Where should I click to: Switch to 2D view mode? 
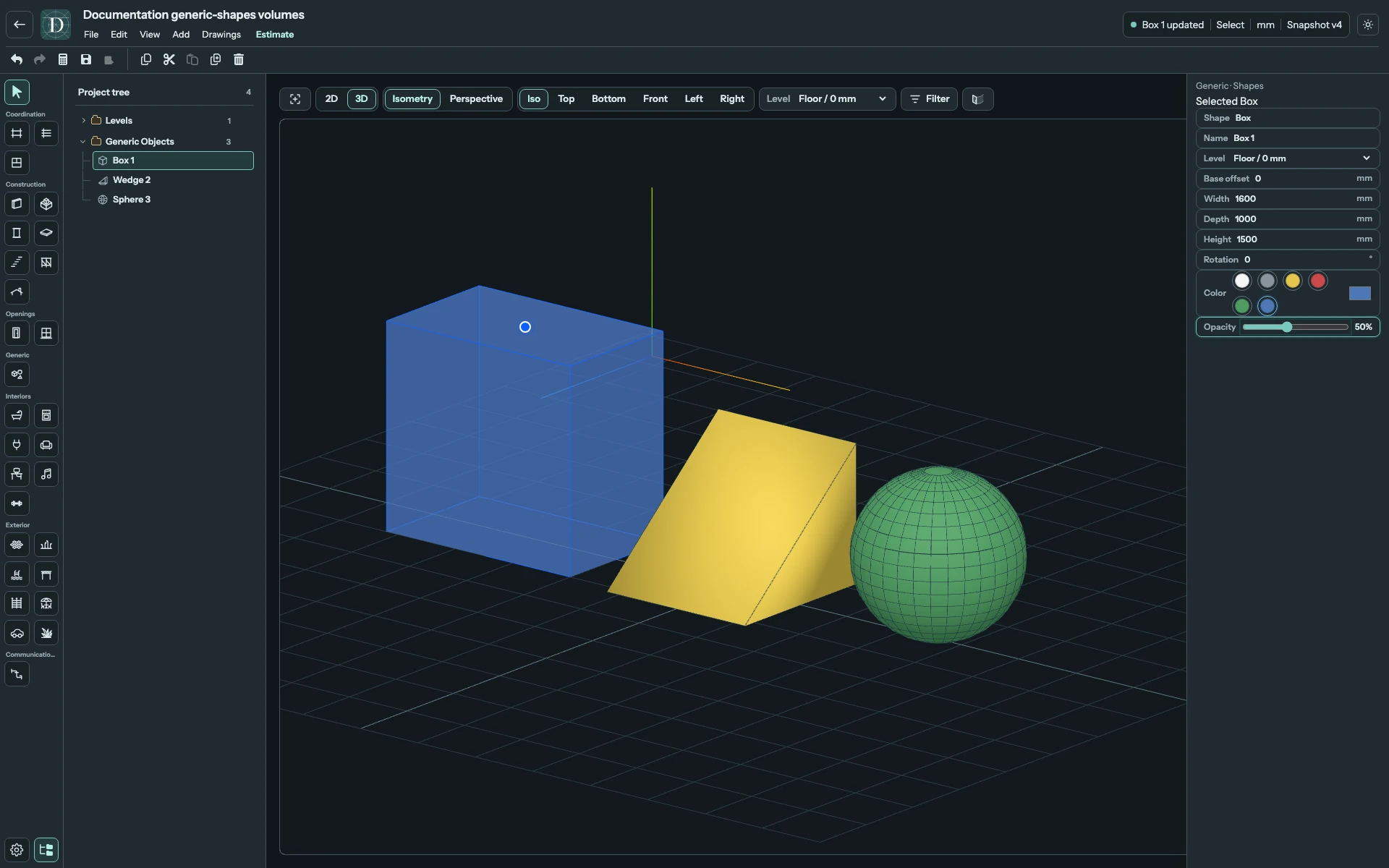point(331,99)
